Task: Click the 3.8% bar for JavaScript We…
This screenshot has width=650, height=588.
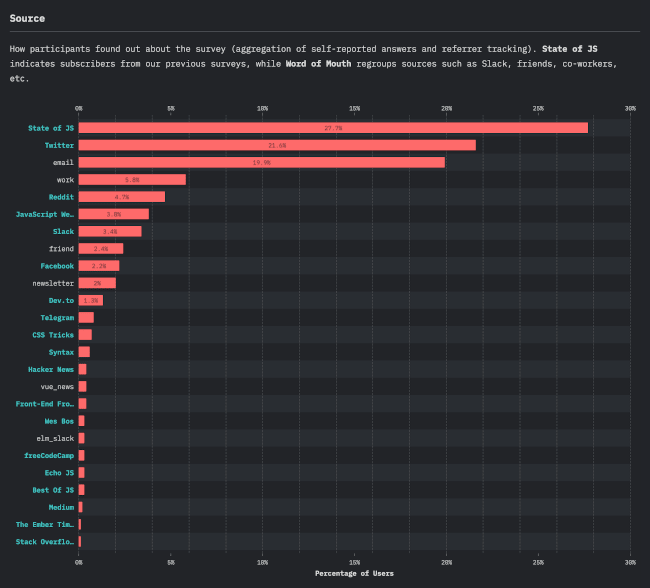Action: [114, 214]
